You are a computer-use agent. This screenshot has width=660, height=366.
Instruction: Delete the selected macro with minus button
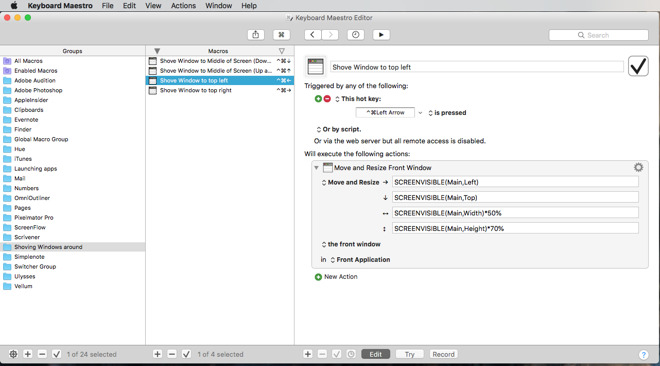[172, 354]
